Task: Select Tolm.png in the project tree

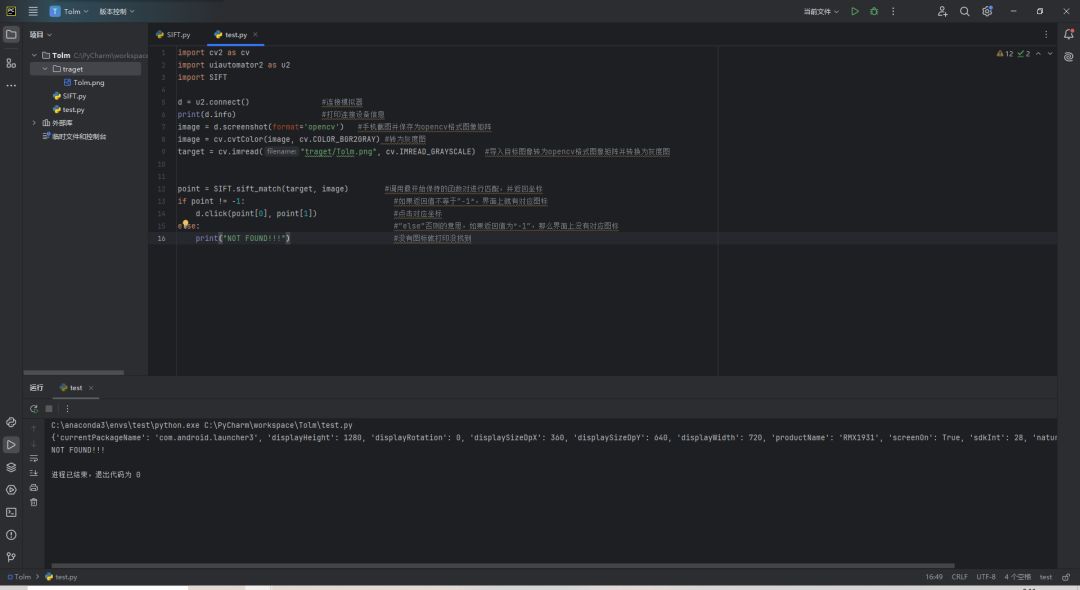Action: pyautogui.click(x=88, y=83)
